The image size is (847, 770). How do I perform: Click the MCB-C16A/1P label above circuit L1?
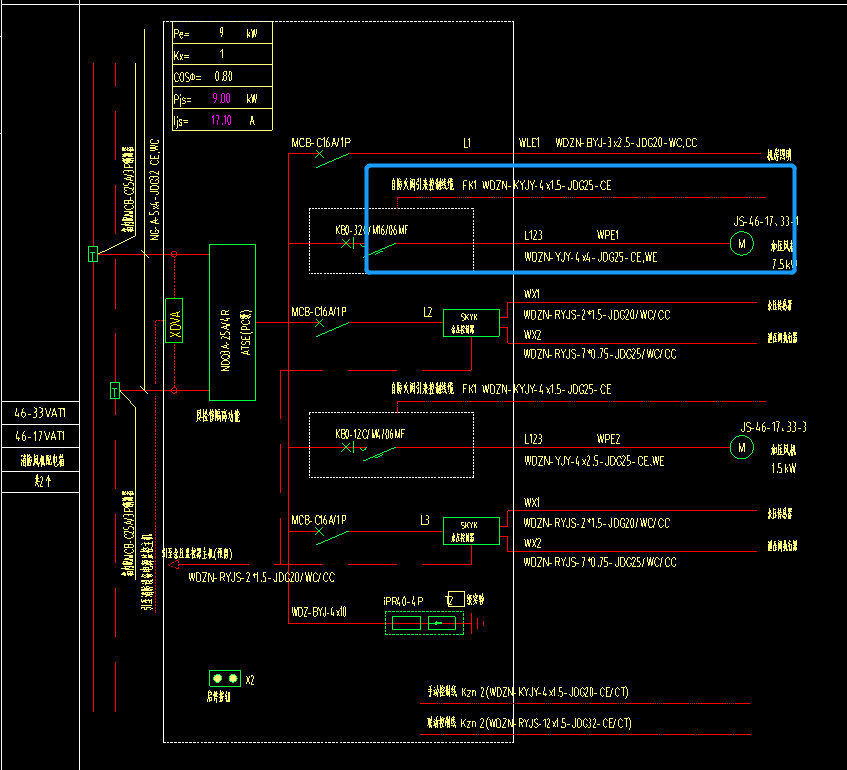coord(321,143)
